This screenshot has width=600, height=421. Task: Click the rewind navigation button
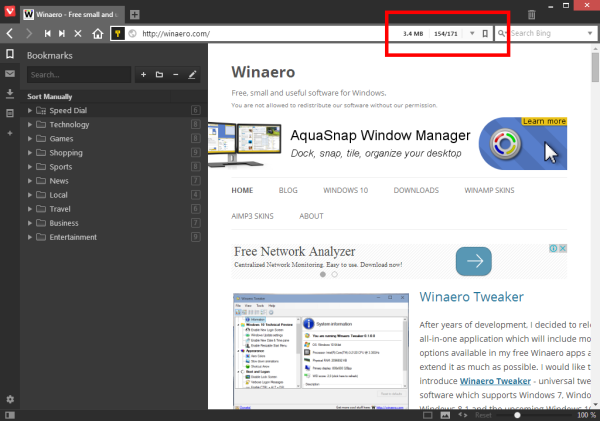[x=47, y=34]
